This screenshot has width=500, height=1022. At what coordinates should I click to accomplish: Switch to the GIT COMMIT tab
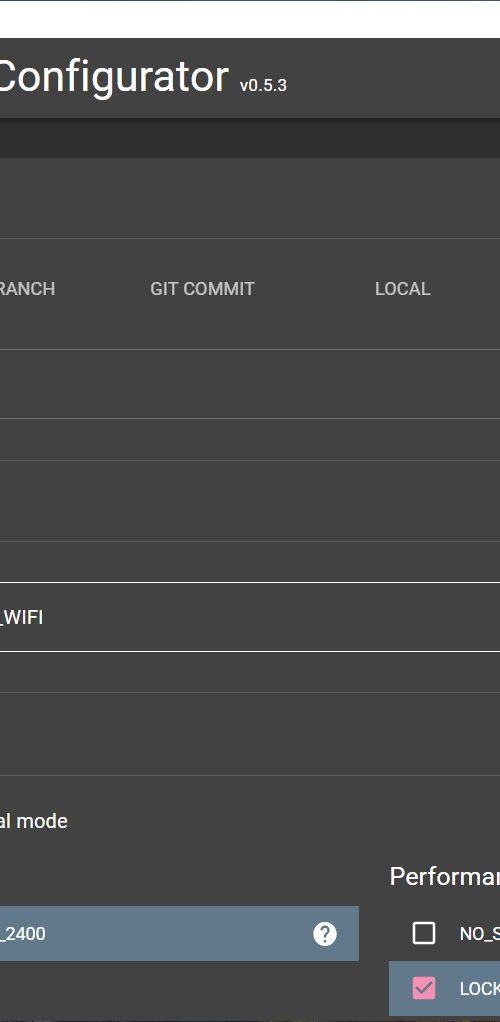pos(202,289)
